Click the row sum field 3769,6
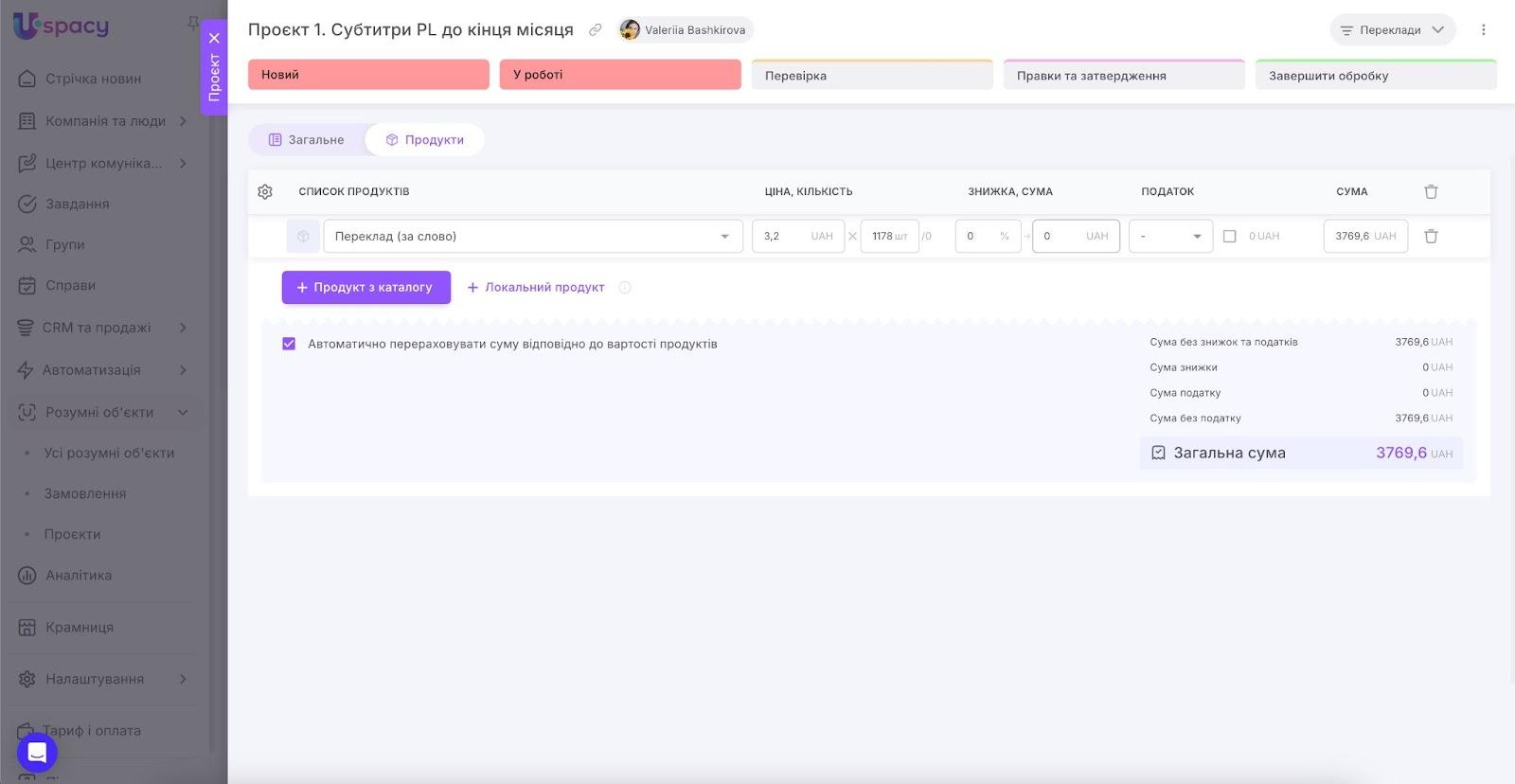The image size is (1515, 784). pos(1365,236)
